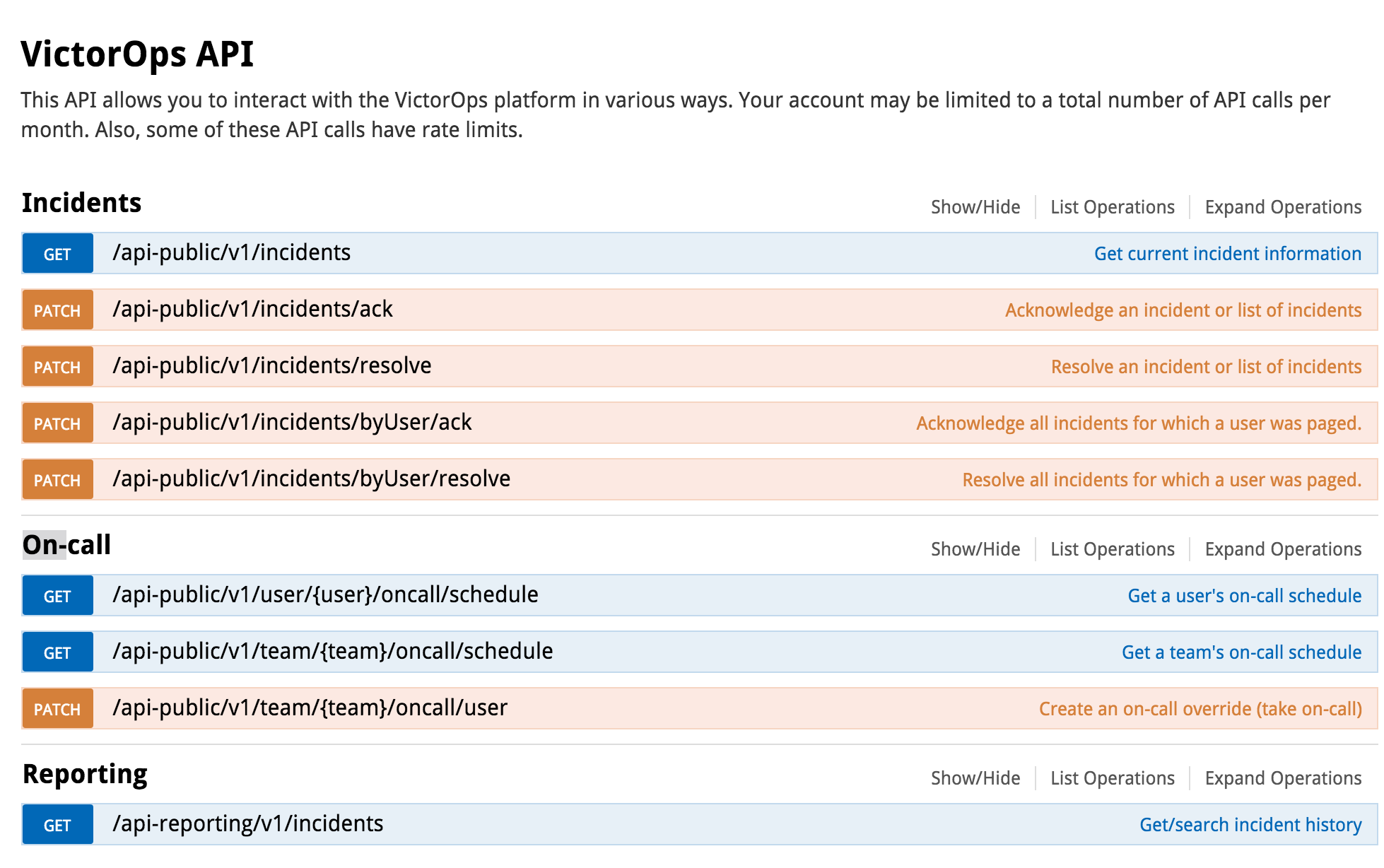Click the VictorOps API page title
Viewport: 1384px width, 868px height.
137,54
